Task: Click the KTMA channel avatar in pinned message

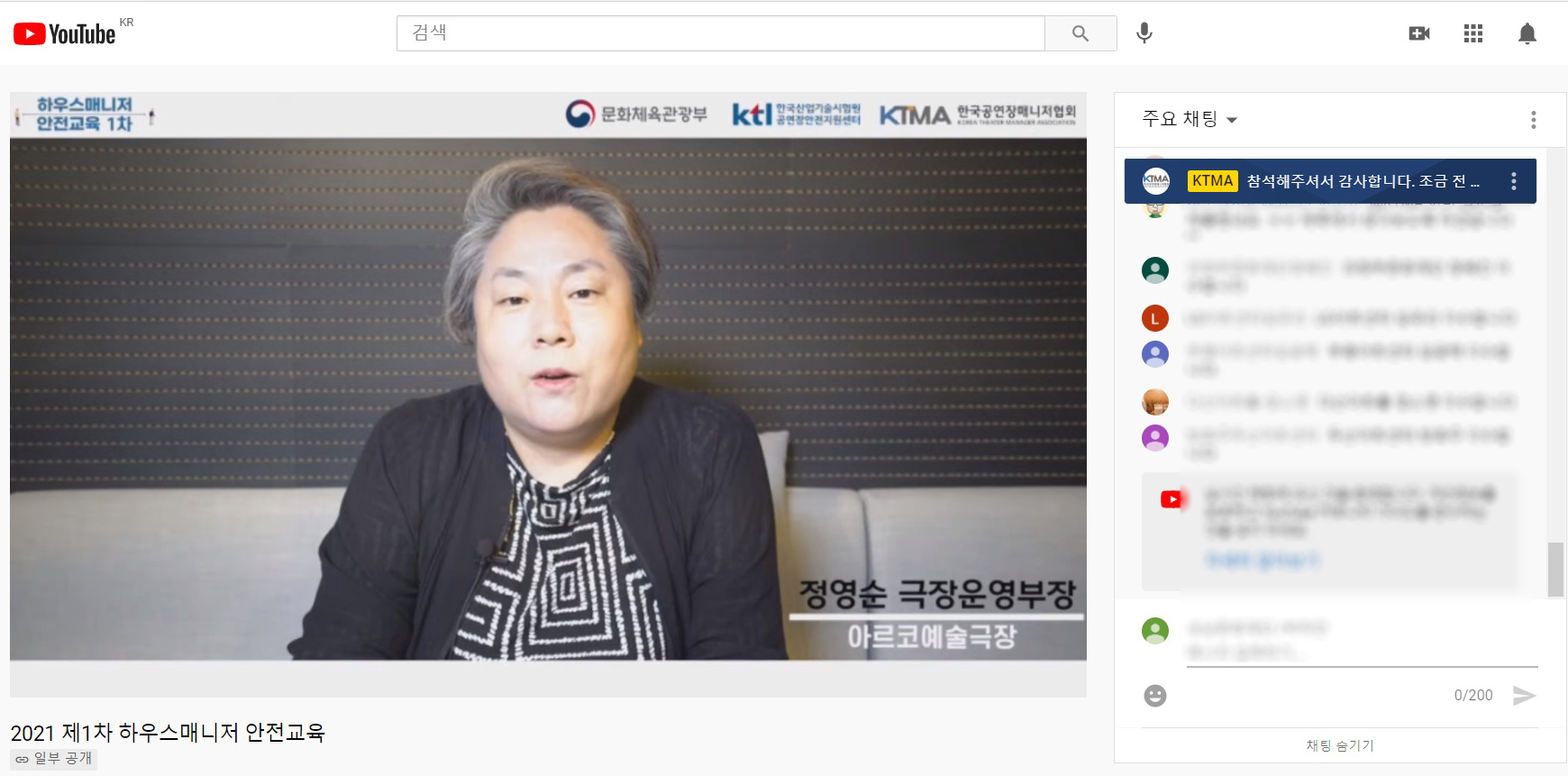Action: tap(1156, 181)
